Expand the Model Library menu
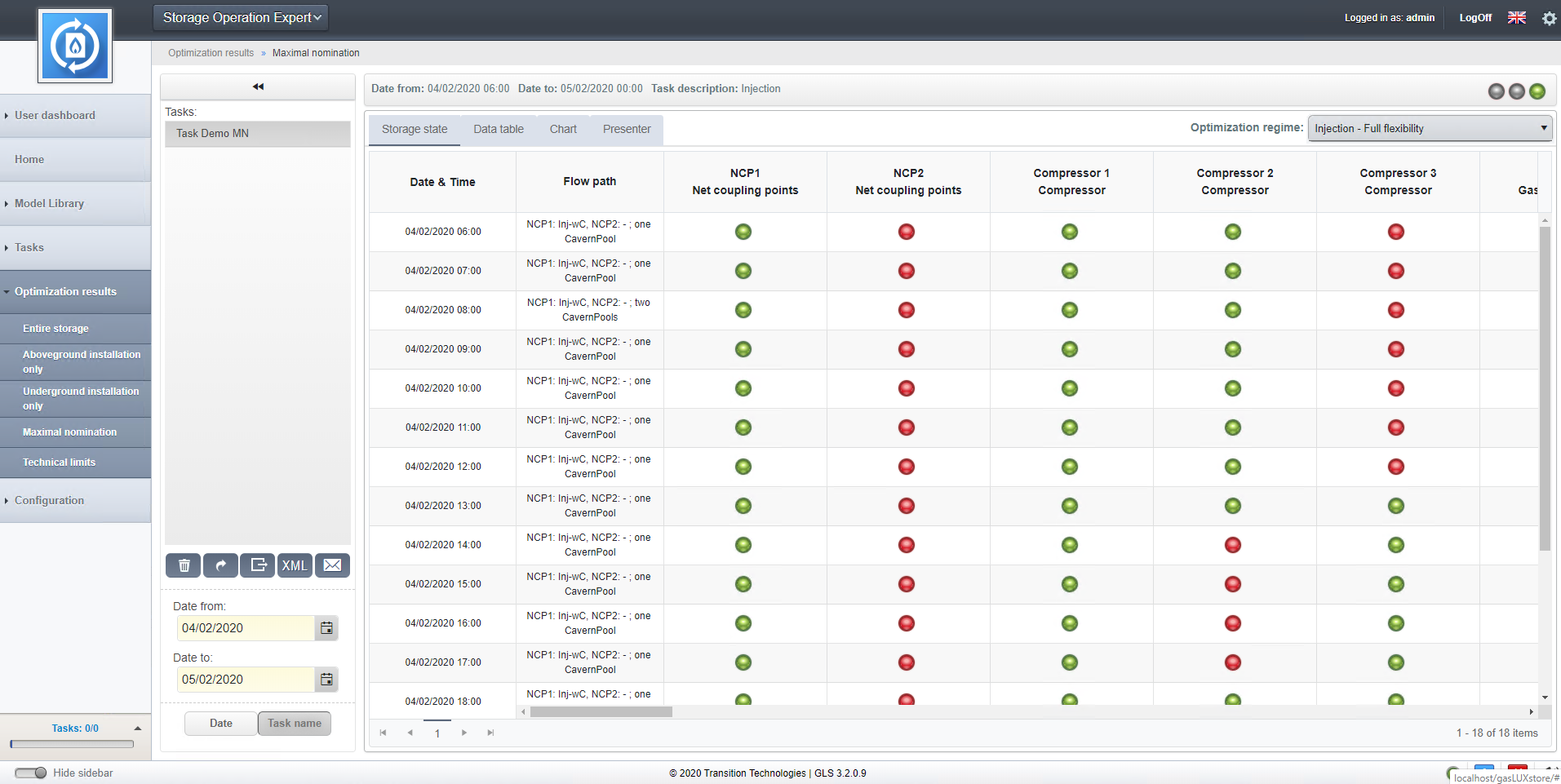 pos(49,204)
